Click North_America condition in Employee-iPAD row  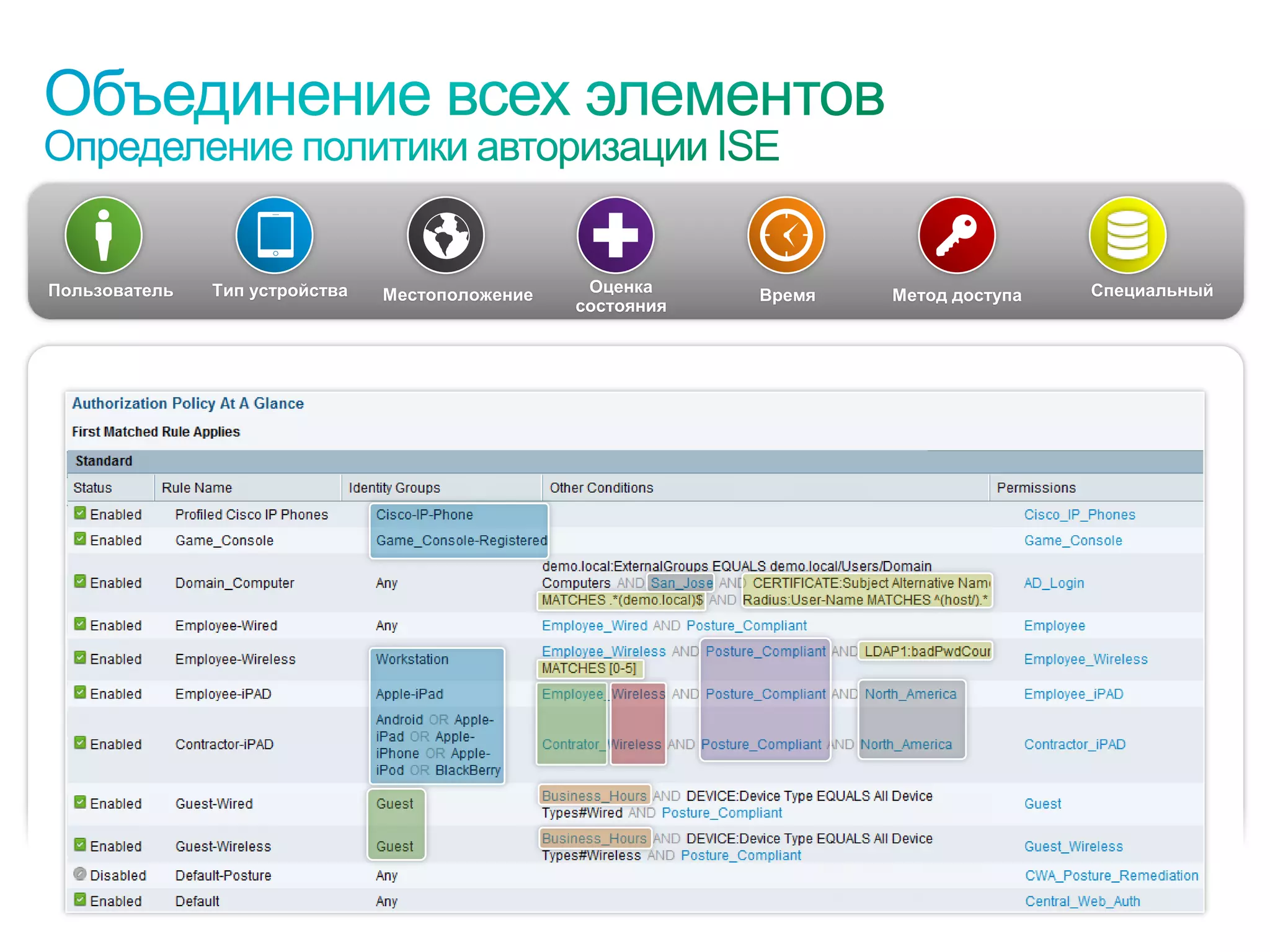tap(910, 694)
